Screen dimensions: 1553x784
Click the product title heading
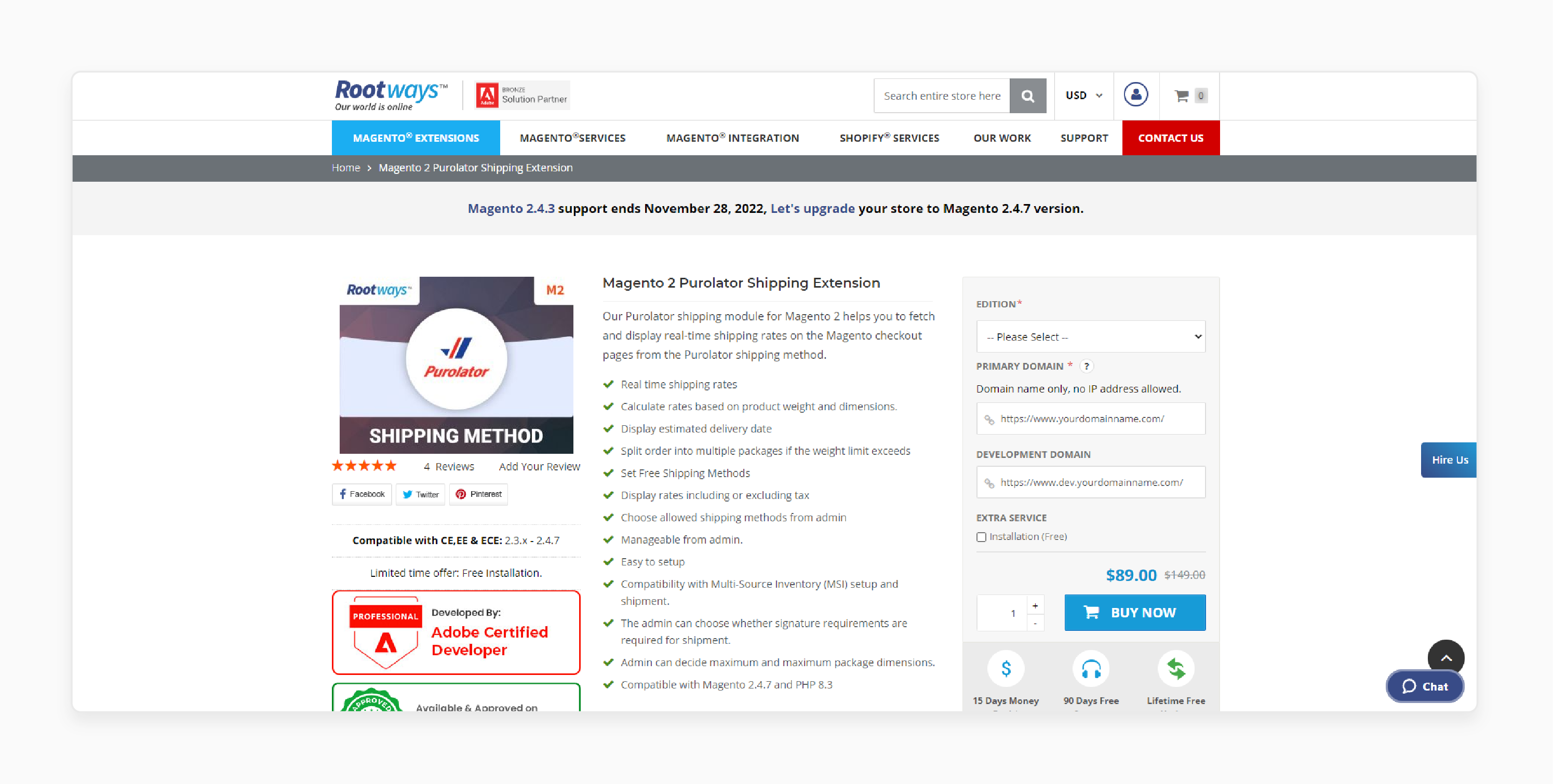point(741,282)
